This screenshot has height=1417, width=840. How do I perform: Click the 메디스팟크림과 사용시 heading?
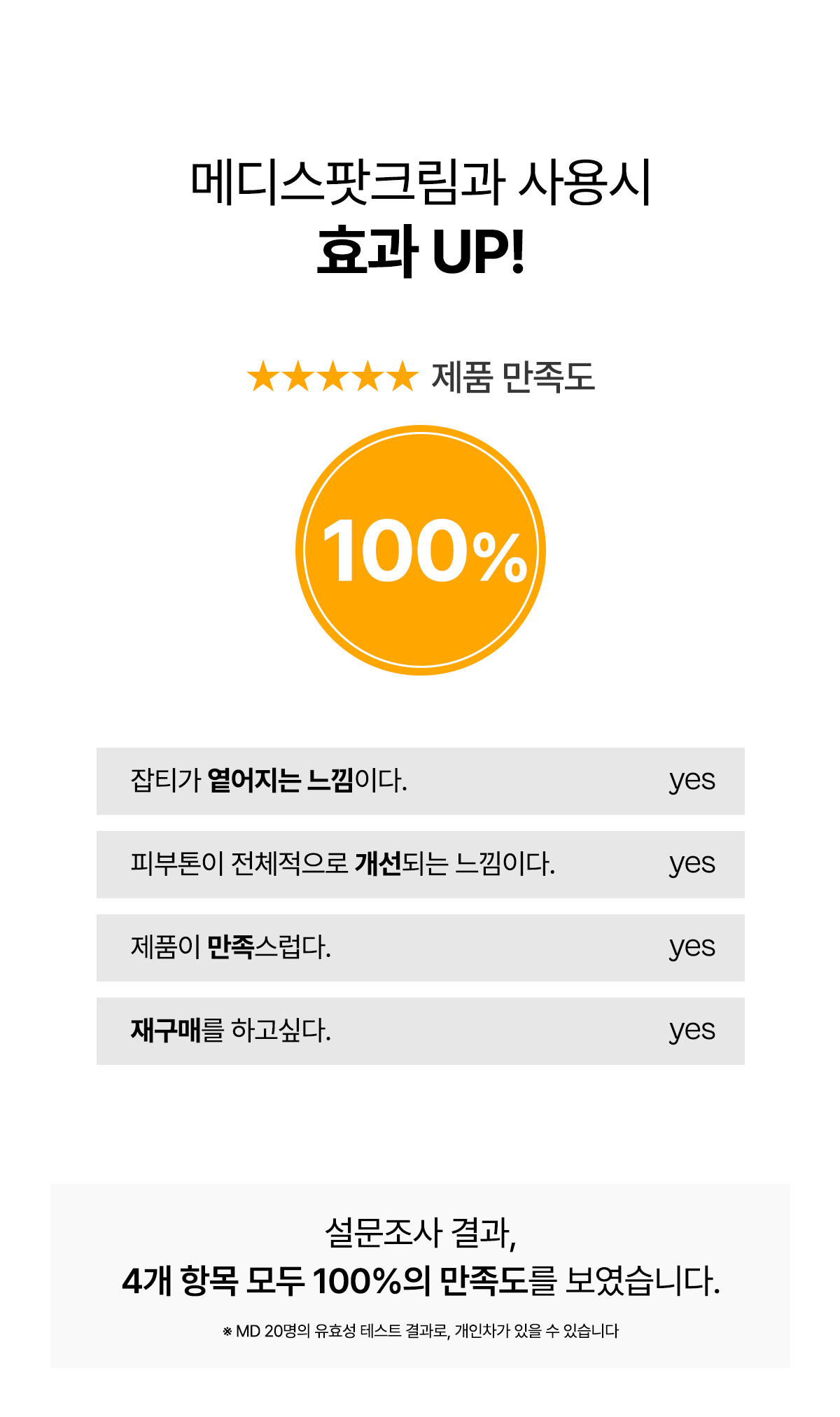421,183
